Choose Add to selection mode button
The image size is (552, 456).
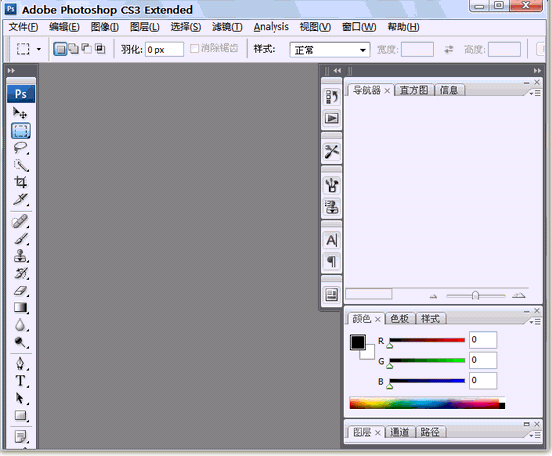[x=74, y=49]
